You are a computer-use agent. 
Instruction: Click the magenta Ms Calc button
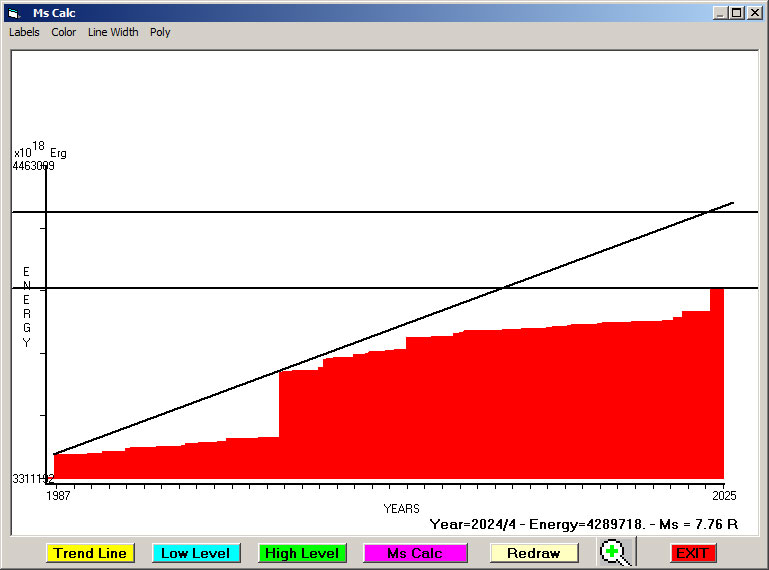(x=415, y=553)
